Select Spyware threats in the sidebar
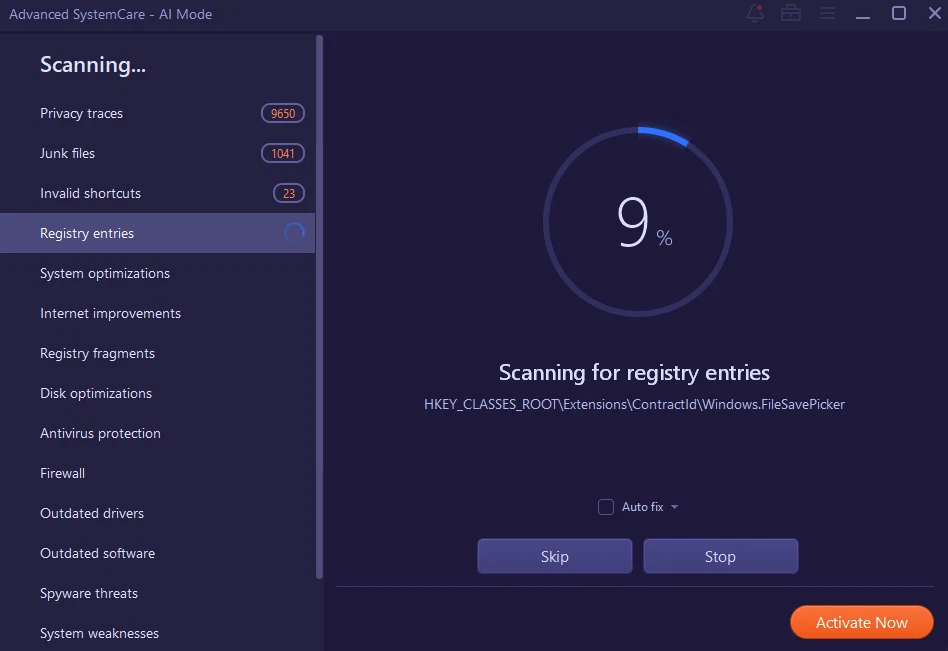This screenshot has width=948, height=651. click(89, 593)
